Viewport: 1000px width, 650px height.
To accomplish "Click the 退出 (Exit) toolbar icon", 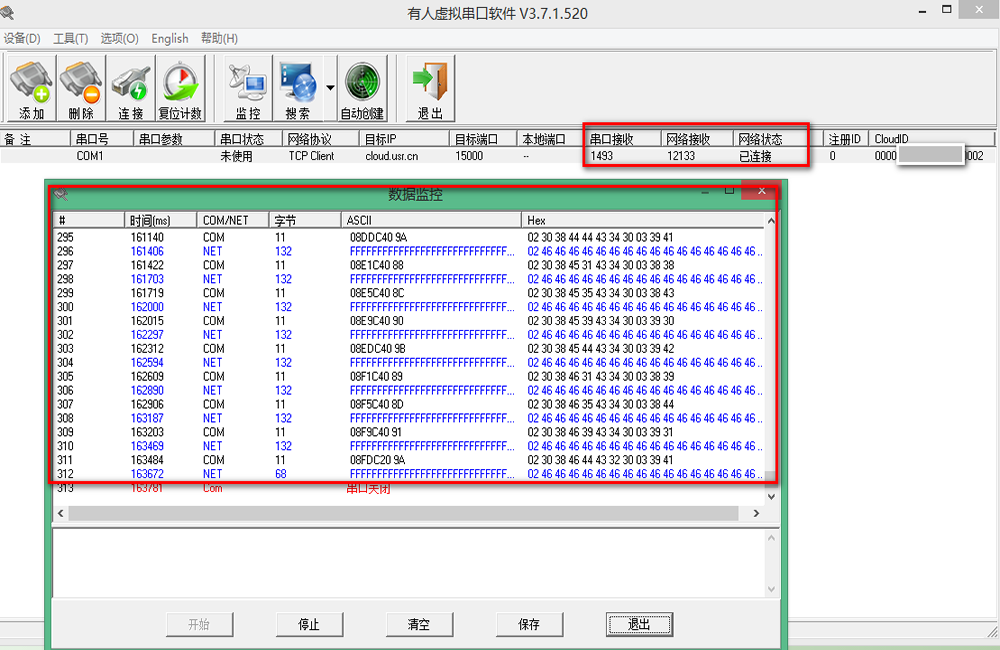I will [x=430, y=88].
